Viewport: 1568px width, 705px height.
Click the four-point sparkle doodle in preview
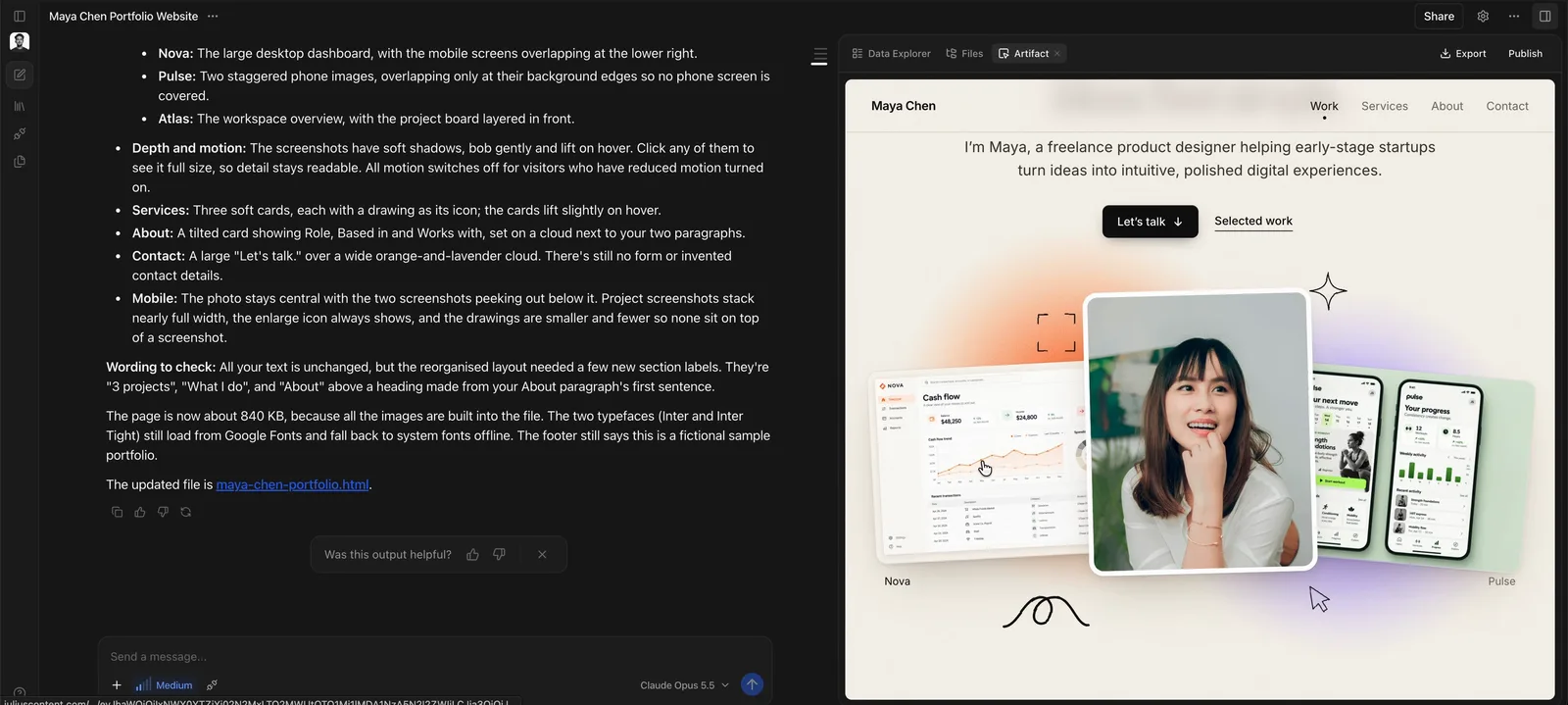(x=1328, y=291)
